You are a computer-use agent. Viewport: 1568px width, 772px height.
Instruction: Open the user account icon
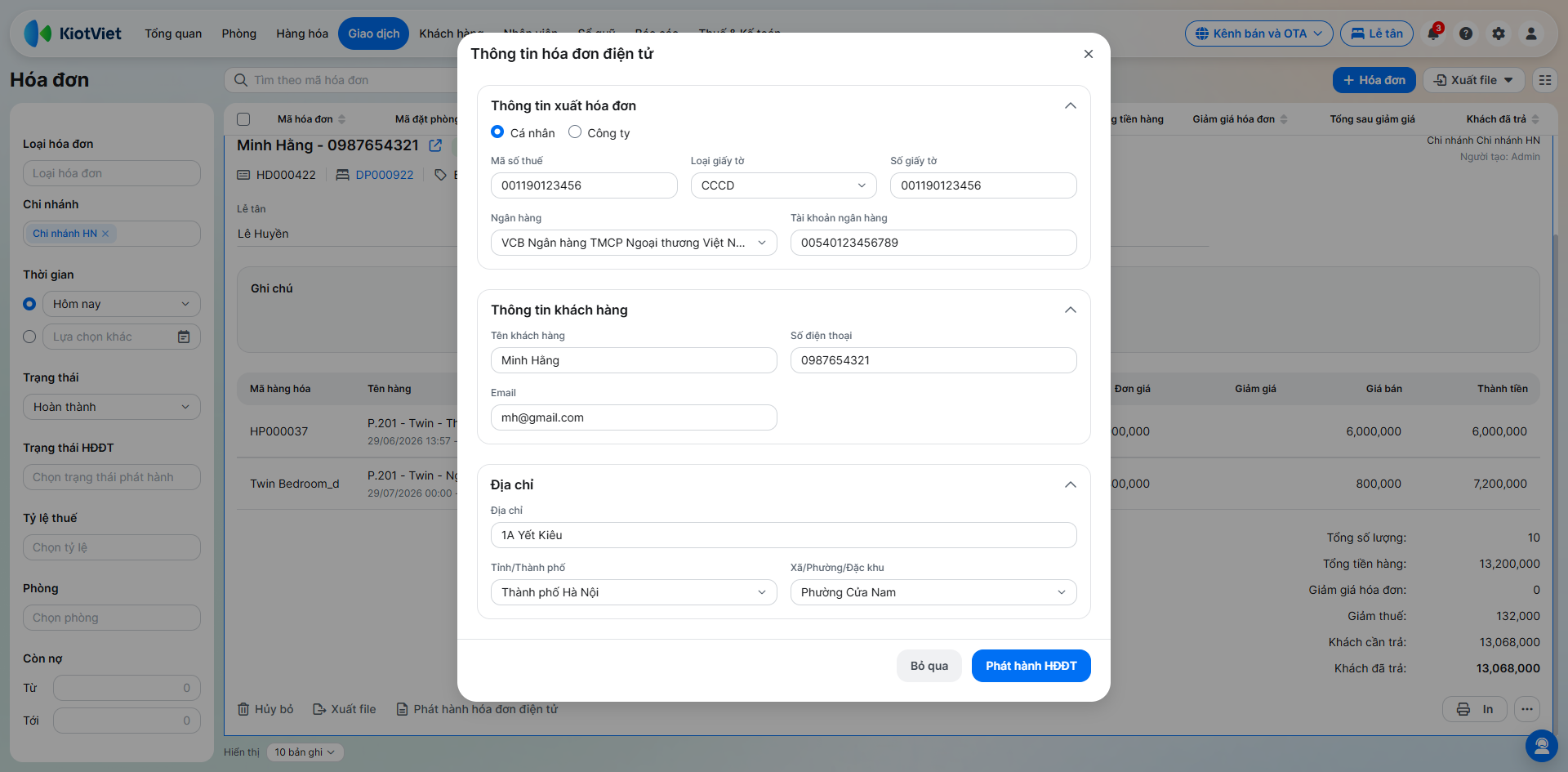(x=1531, y=33)
